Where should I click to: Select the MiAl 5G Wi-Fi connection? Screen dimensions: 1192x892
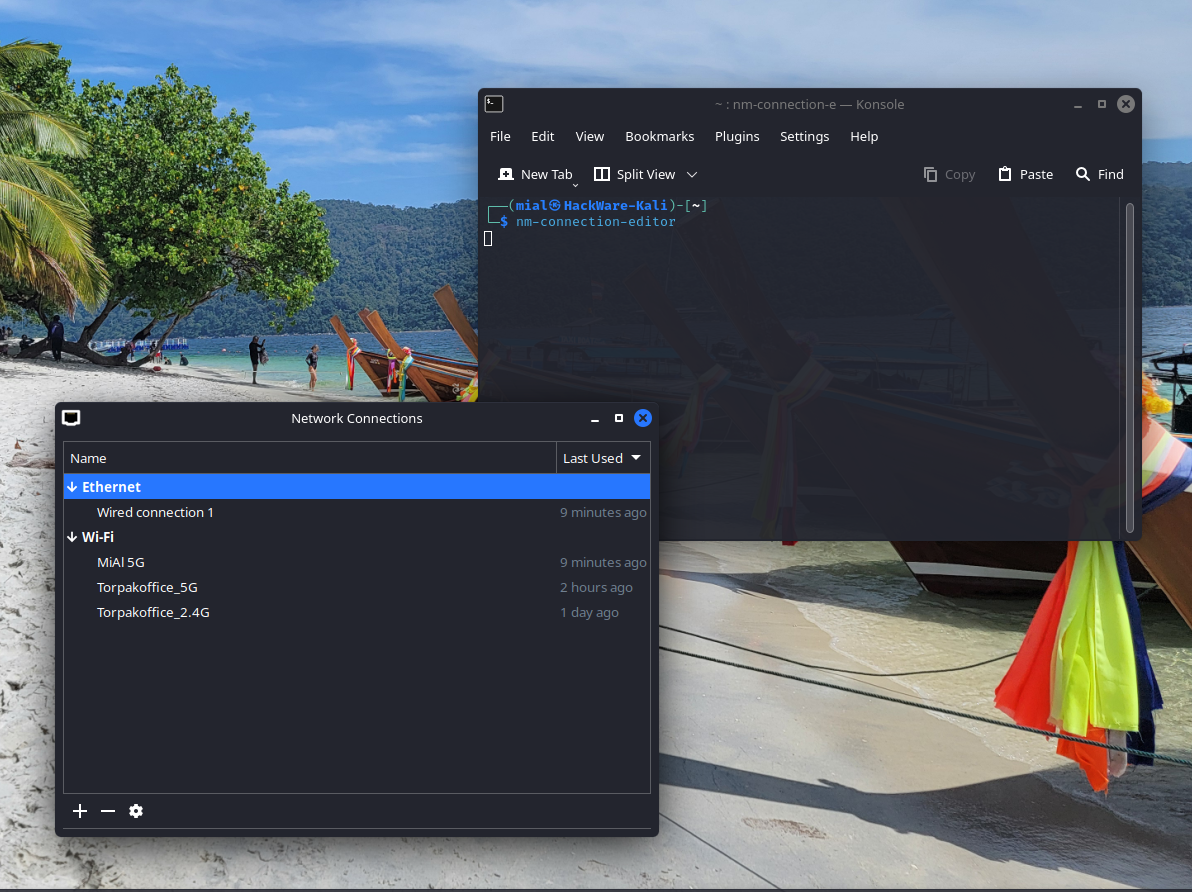pos(121,562)
